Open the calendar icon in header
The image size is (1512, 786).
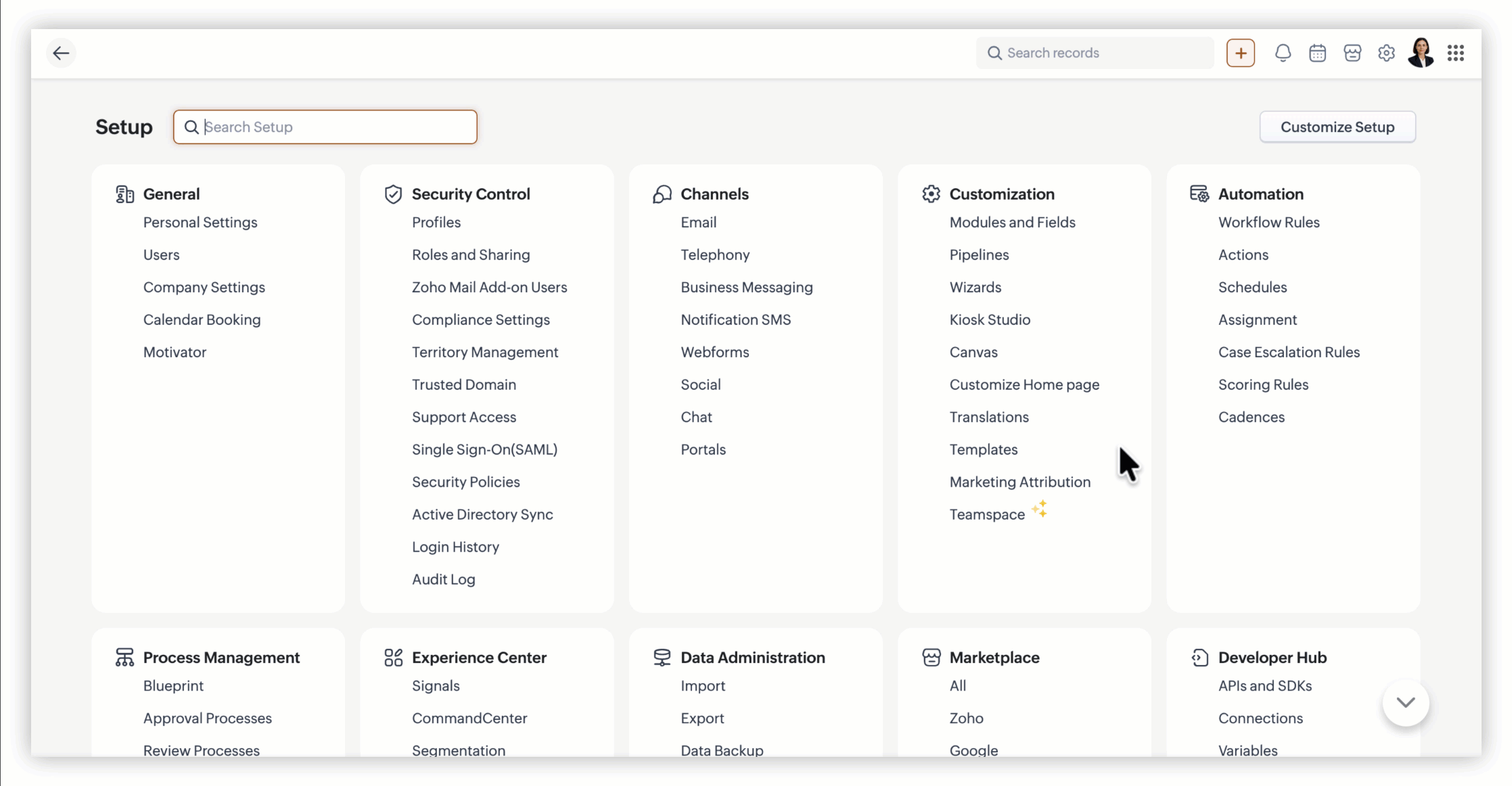coord(1317,53)
